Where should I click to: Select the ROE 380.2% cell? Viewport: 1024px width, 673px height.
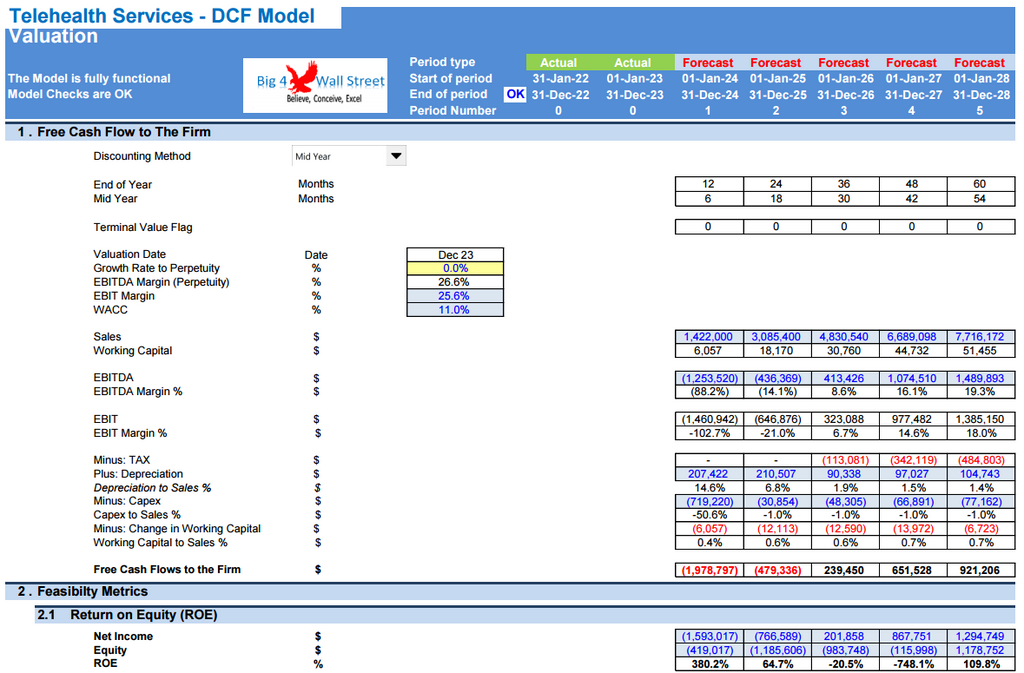709,664
